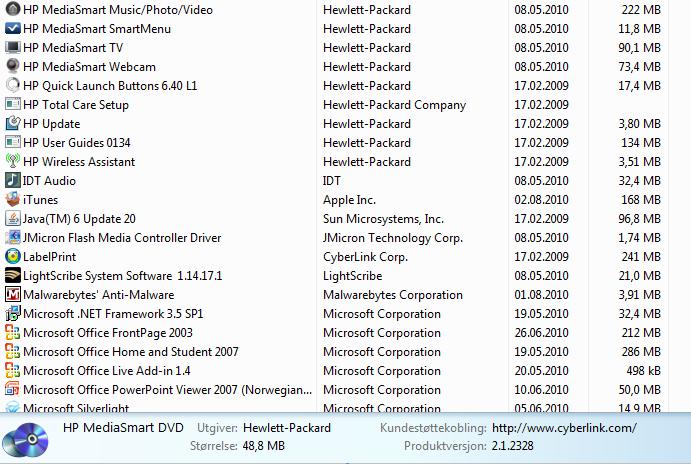Click the 498 kB size cell
691x464 pixels.
click(x=643, y=371)
